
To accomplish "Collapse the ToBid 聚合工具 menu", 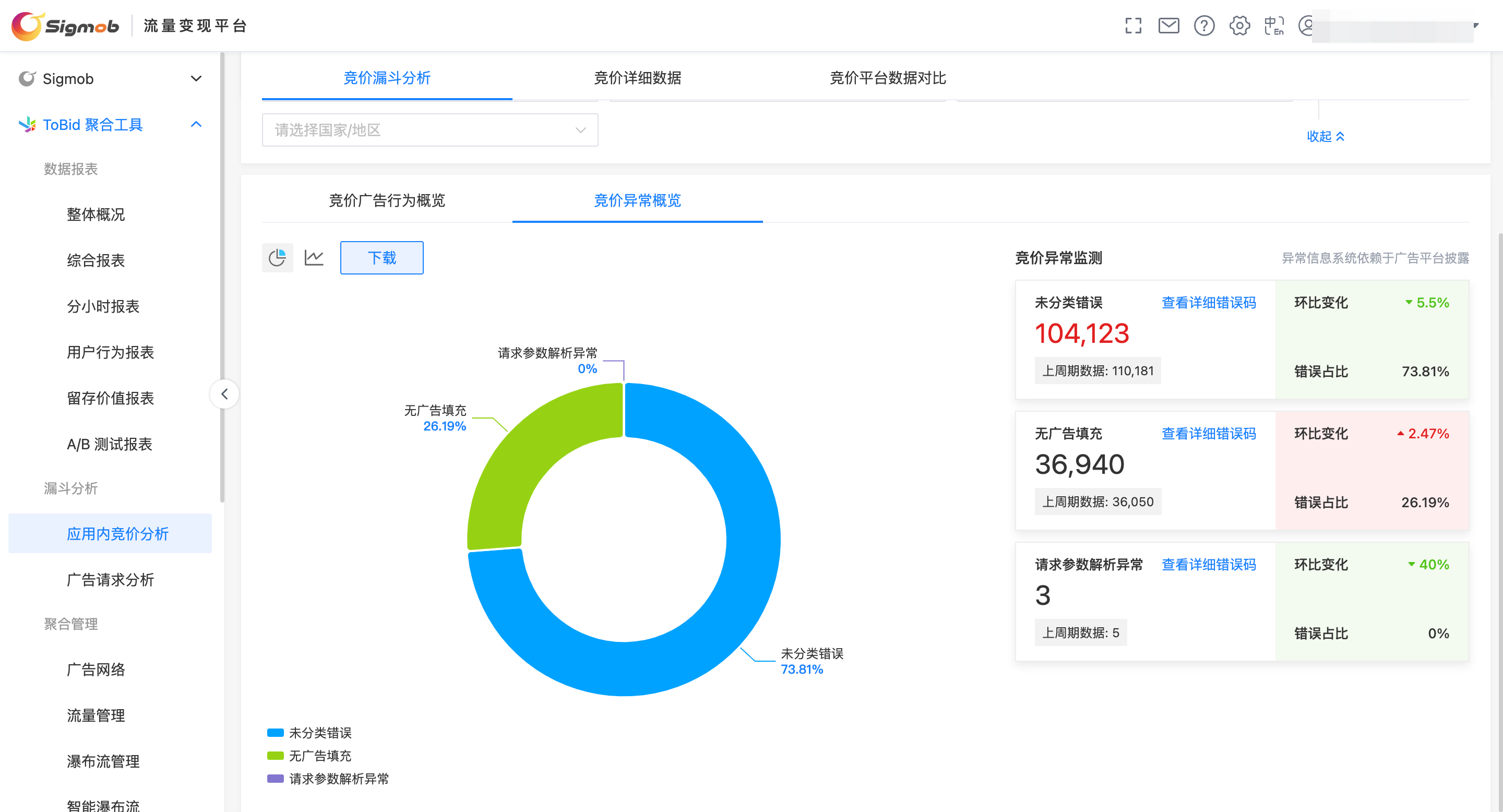I will [x=196, y=125].
